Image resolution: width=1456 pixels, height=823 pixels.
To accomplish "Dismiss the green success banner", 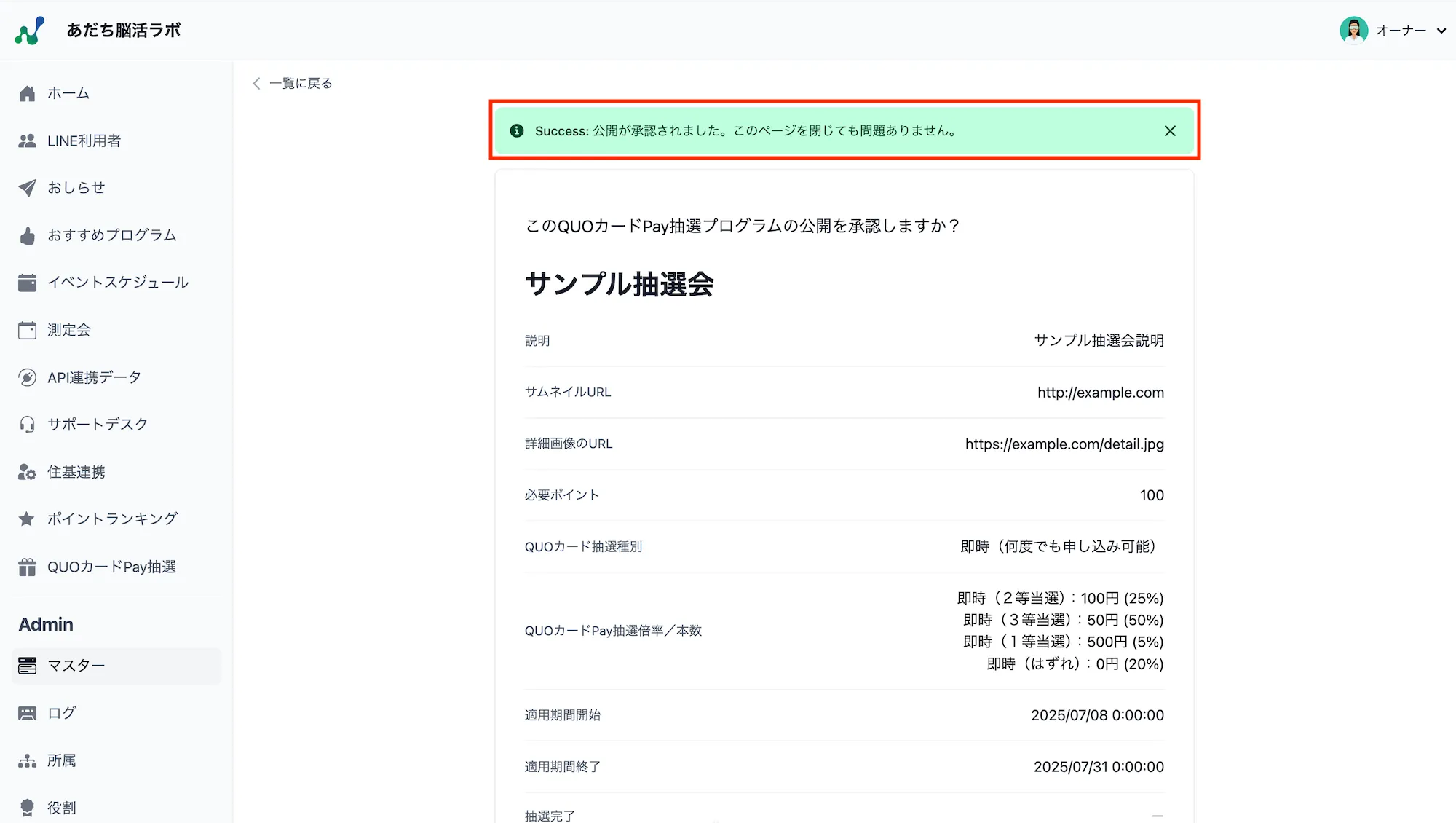I will tap(1170, 131).
